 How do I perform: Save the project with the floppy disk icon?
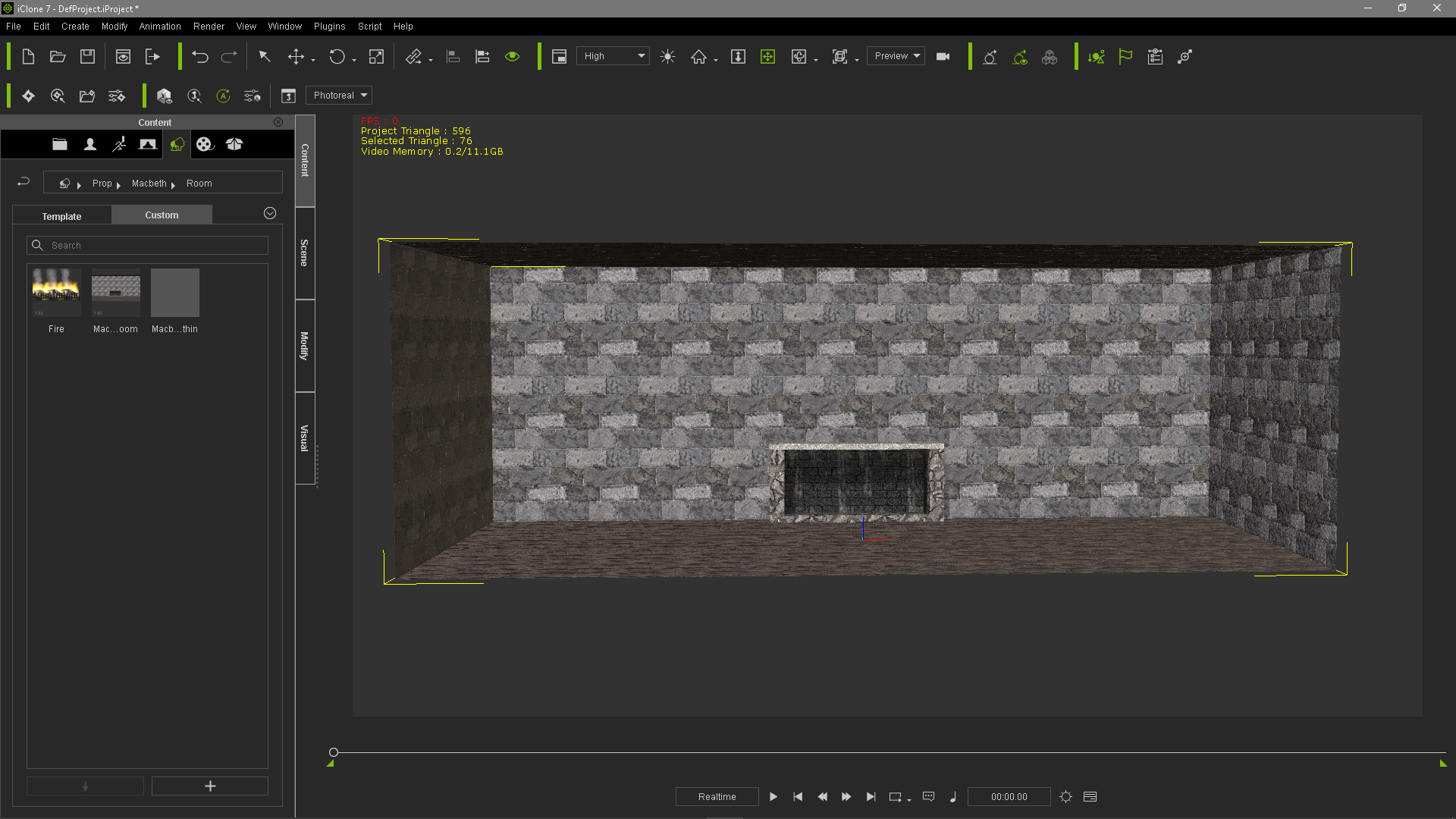[87, 57]
